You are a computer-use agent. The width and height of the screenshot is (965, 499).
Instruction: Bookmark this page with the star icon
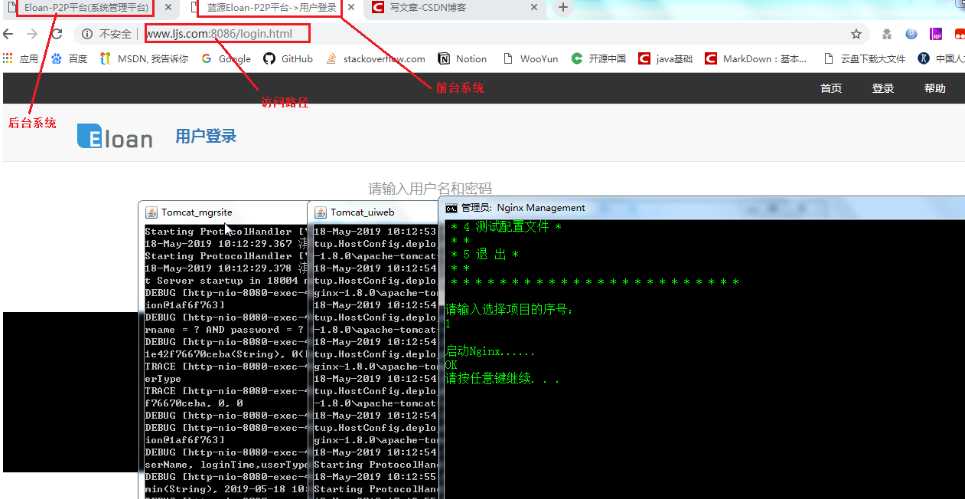pyautogui.click(x=856, y=34)
